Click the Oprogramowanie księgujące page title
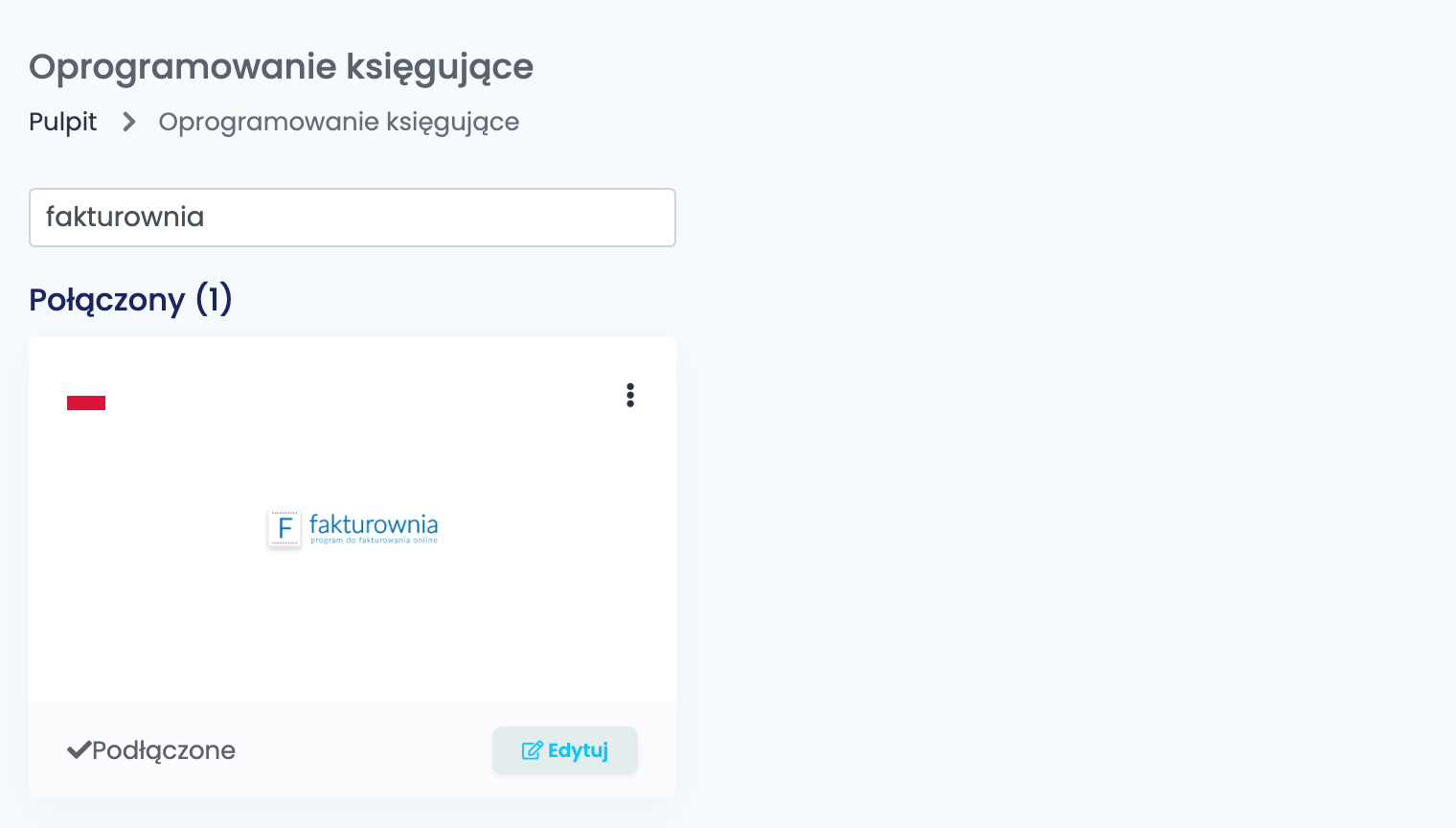1456x828 pixels. click(x=282, y=67)
